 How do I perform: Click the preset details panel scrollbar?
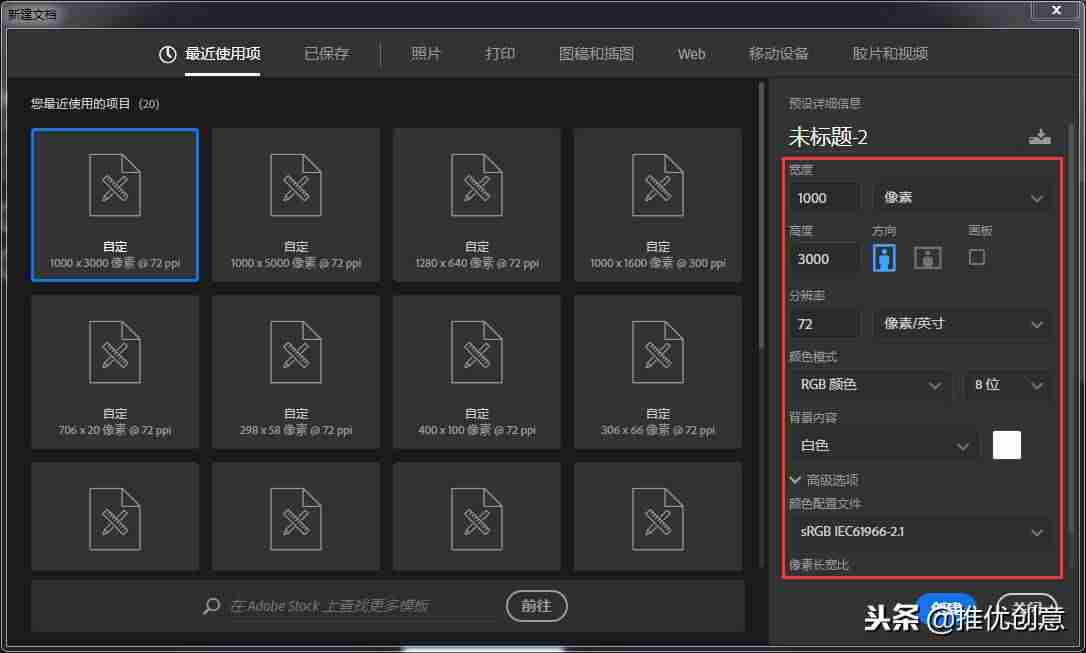click(x=1071, y=329)
